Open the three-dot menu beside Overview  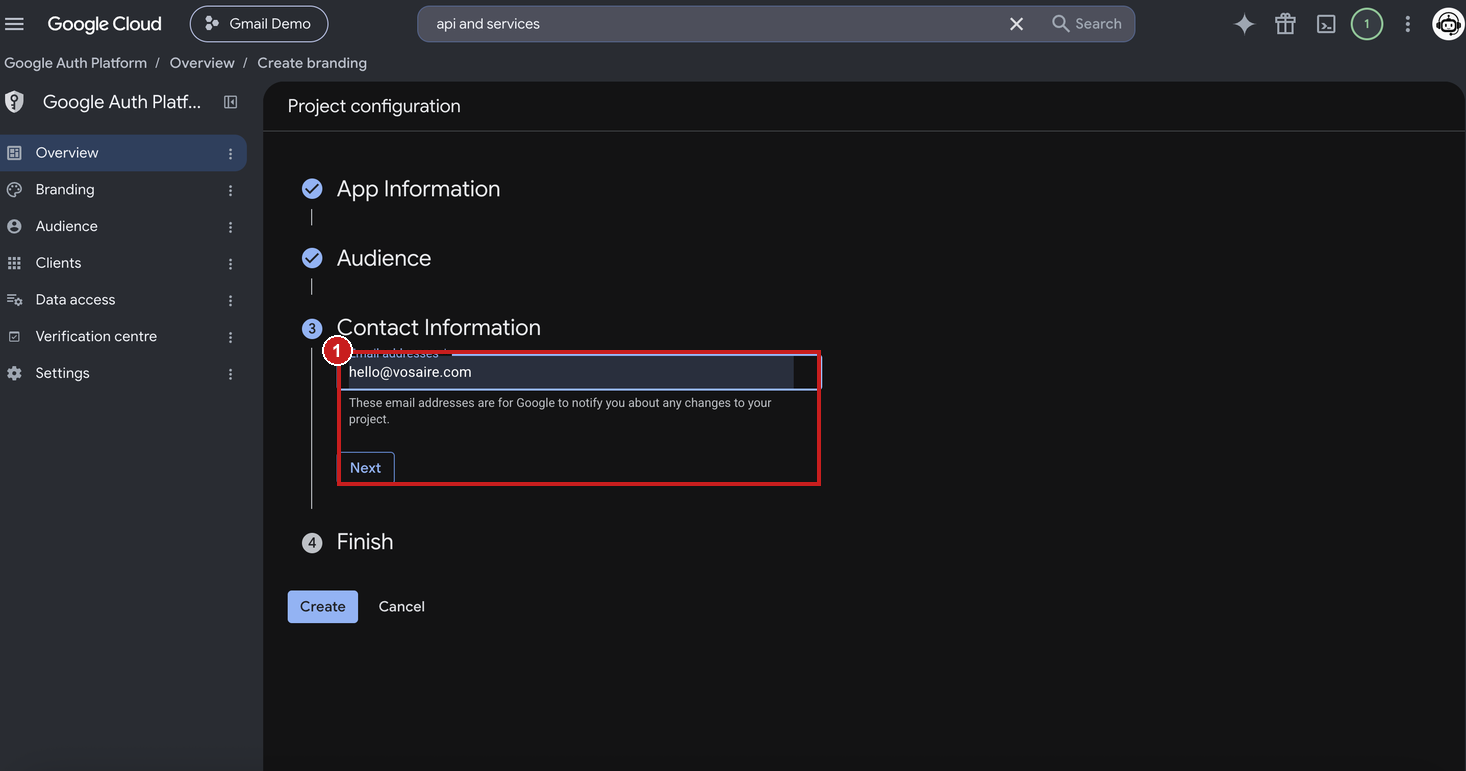pos(230,154)
